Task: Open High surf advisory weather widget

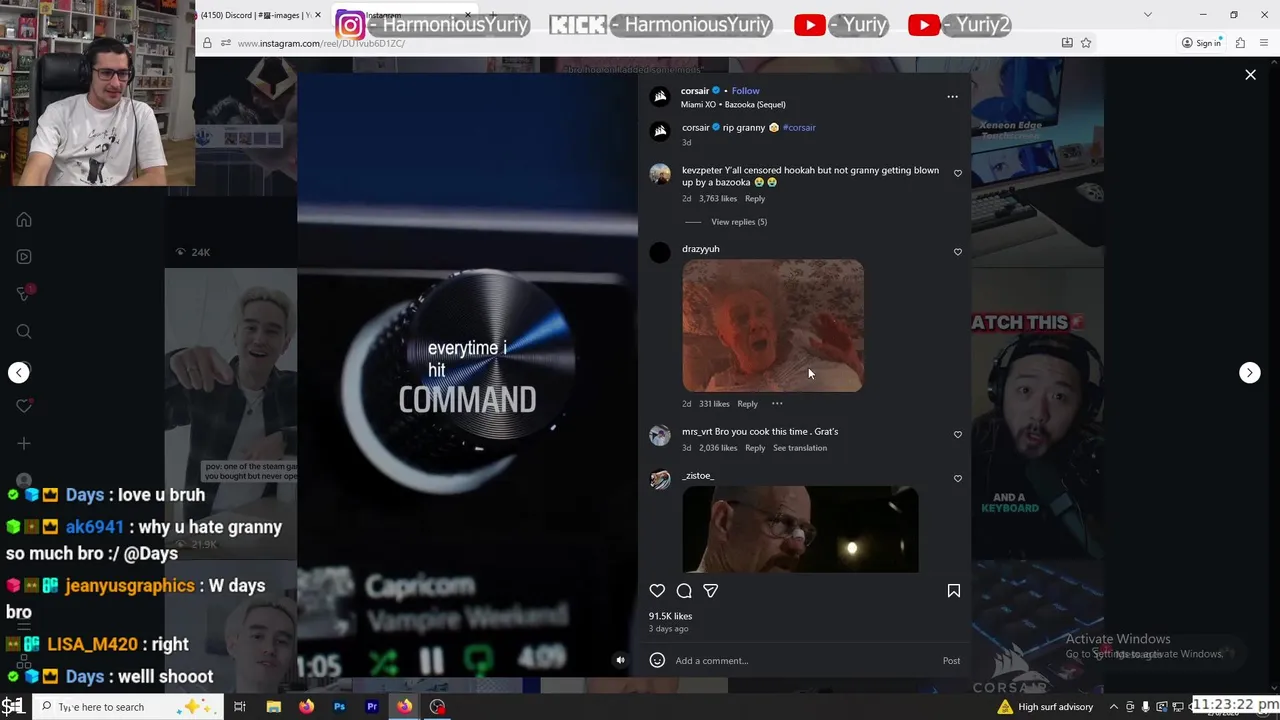Action: [x=1045, y=707]
